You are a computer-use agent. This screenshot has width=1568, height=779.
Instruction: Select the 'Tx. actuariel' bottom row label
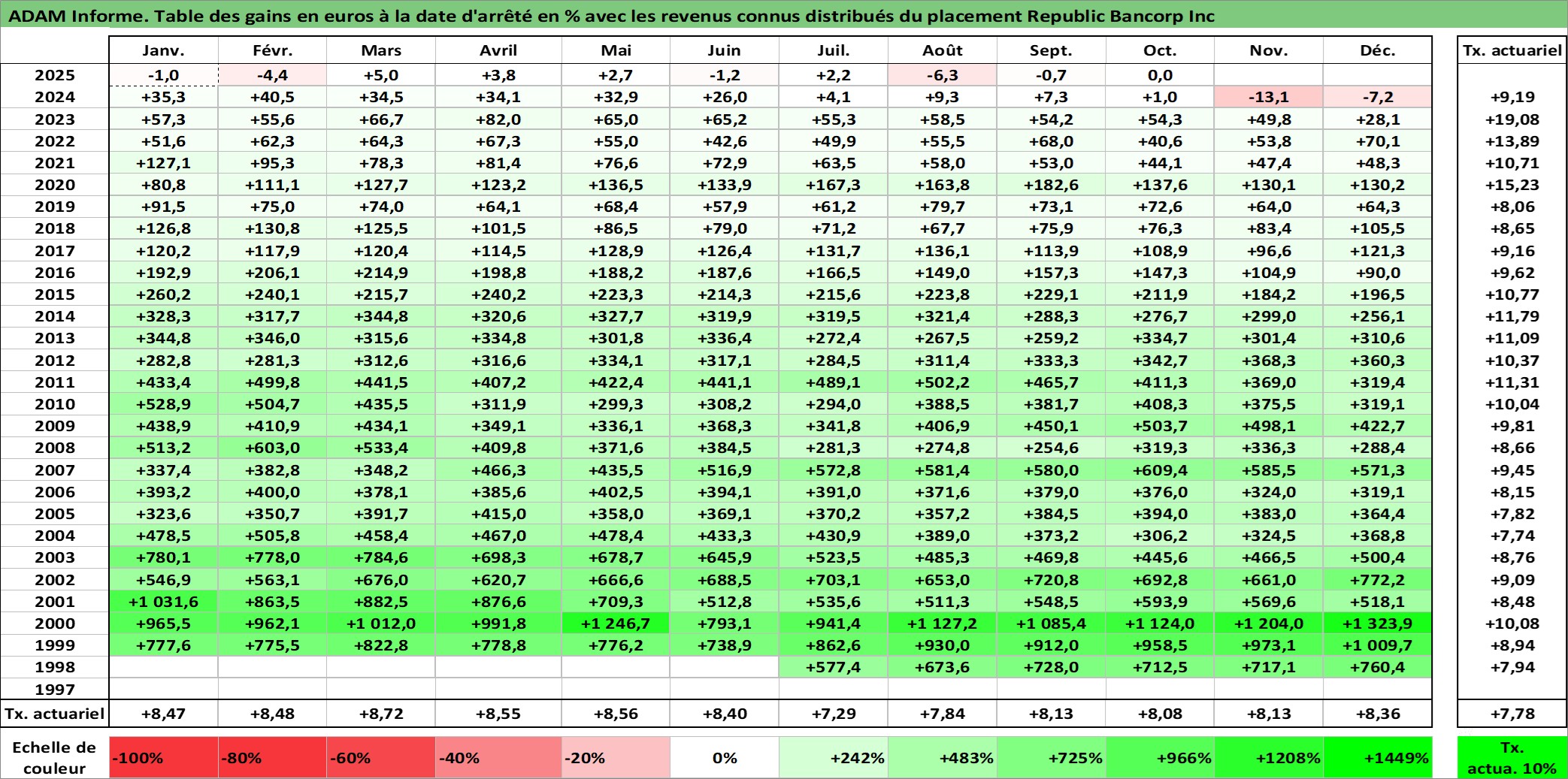54,714
